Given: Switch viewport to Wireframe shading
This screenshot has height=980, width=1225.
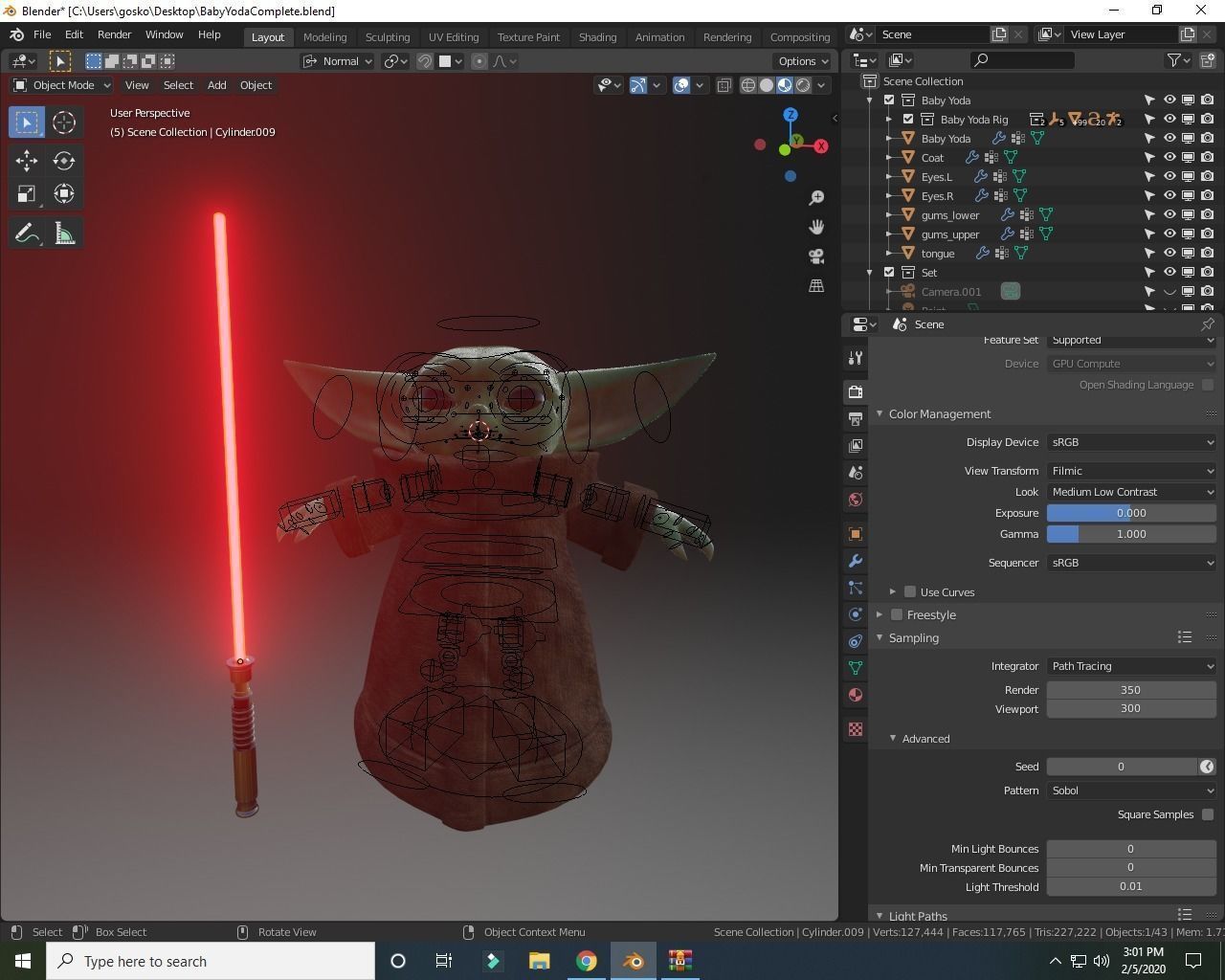Looking at the screenshot, I should tap(747, 84).
